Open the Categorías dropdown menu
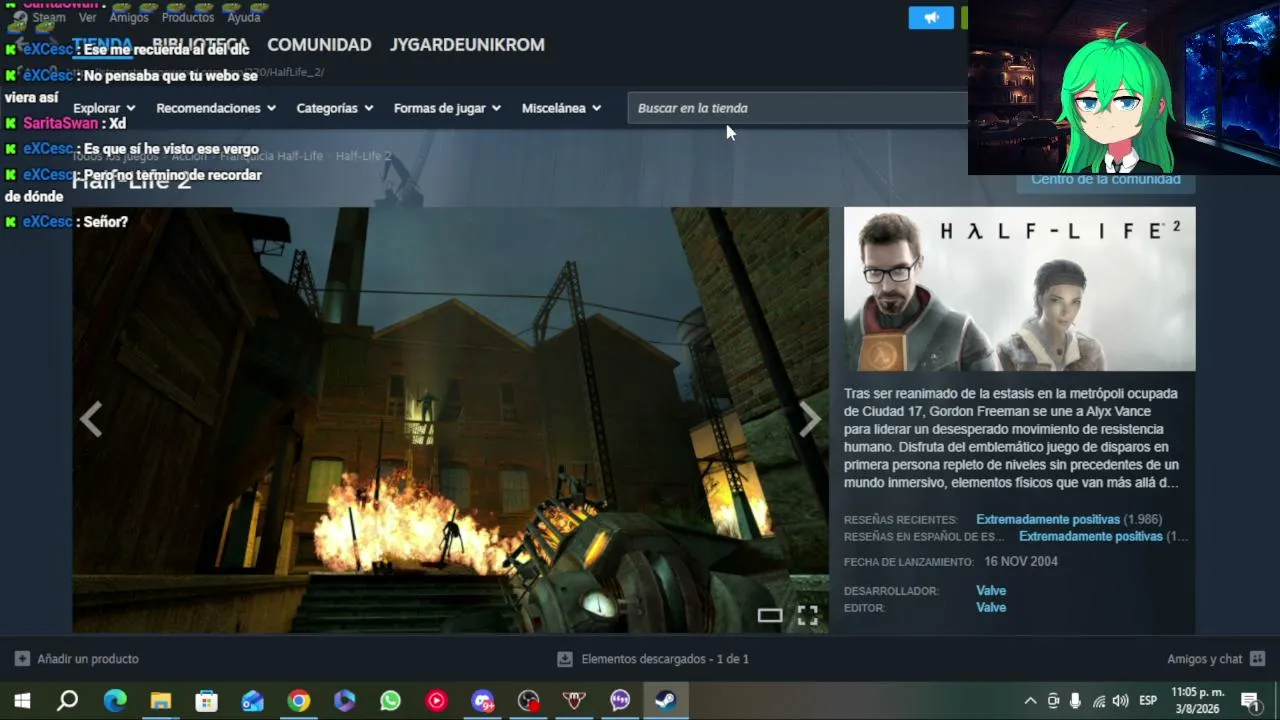Viewport: 1280px width, 720px height. point(335,108)
